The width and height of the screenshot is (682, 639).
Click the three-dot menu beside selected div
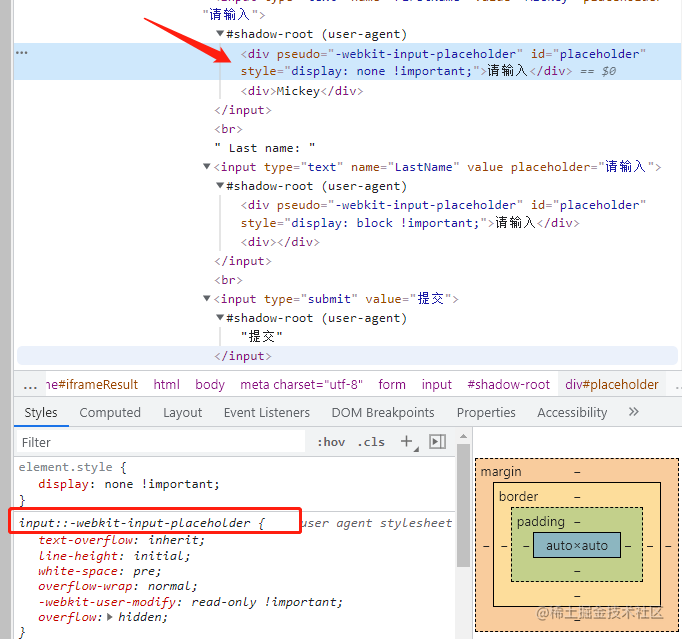[x=21, y=53]
